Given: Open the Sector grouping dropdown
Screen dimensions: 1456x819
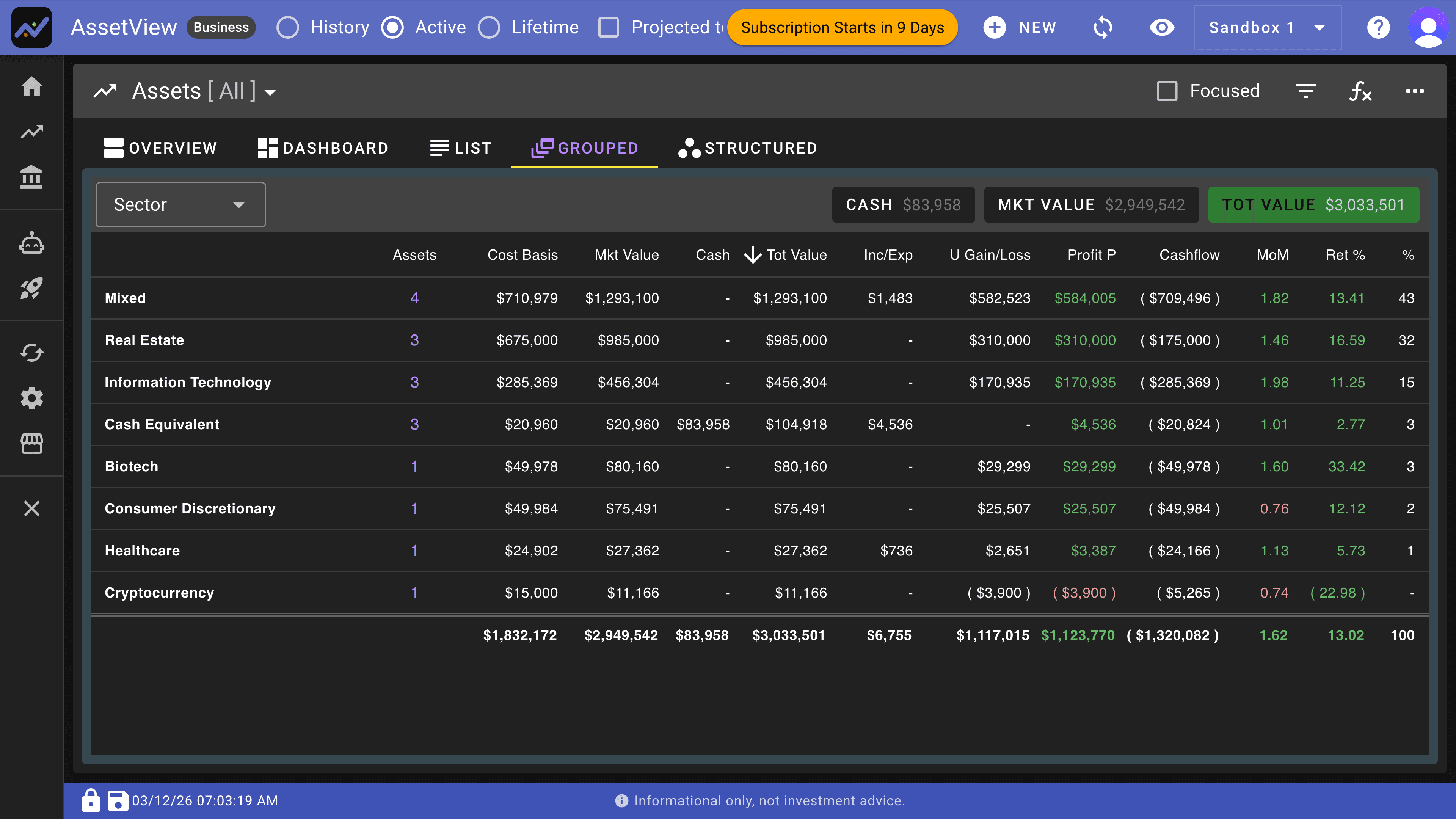Looking at the screenshot, I should (180, 205).
